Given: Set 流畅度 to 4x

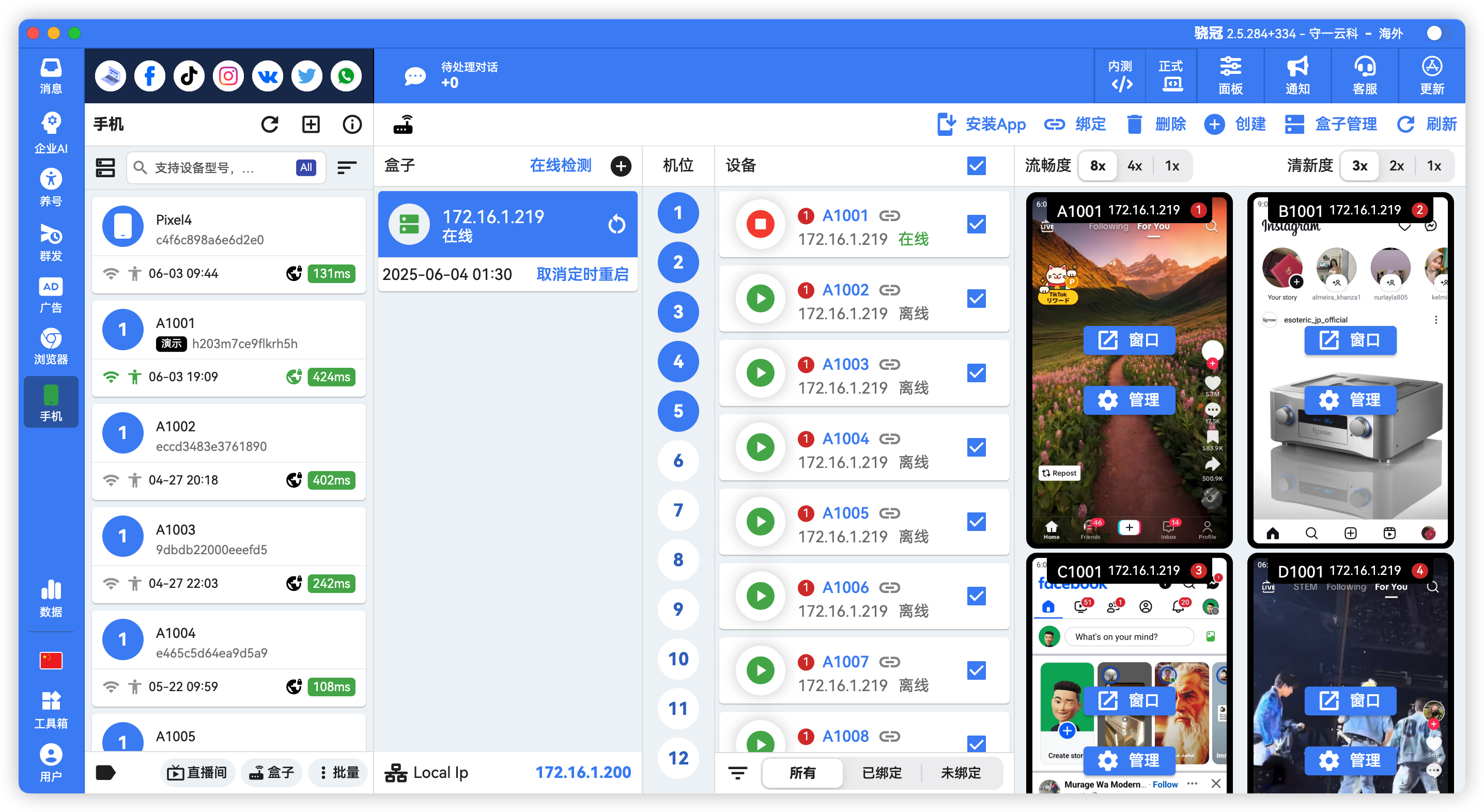Looking at the screenshot, I should click(1134, 166).
